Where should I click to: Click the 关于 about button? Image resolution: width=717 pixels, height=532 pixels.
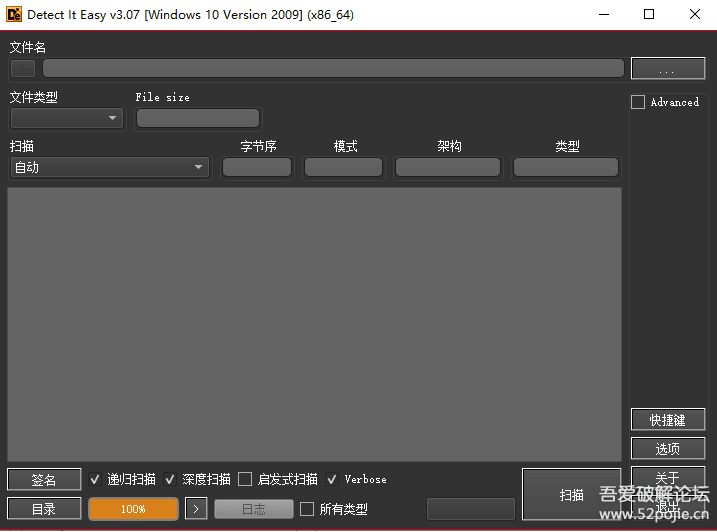[667, 477]
